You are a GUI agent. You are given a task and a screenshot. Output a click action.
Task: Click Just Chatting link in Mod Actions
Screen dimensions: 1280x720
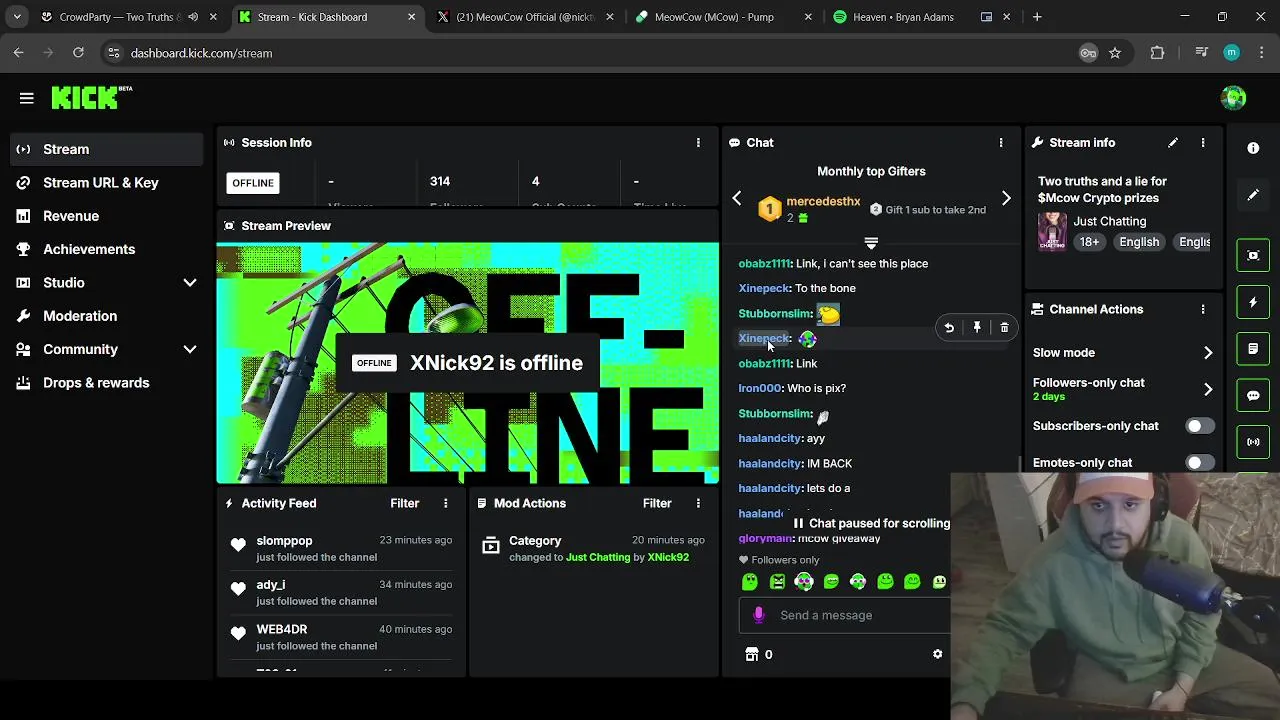pyautogui.click(x=598, y=557)
